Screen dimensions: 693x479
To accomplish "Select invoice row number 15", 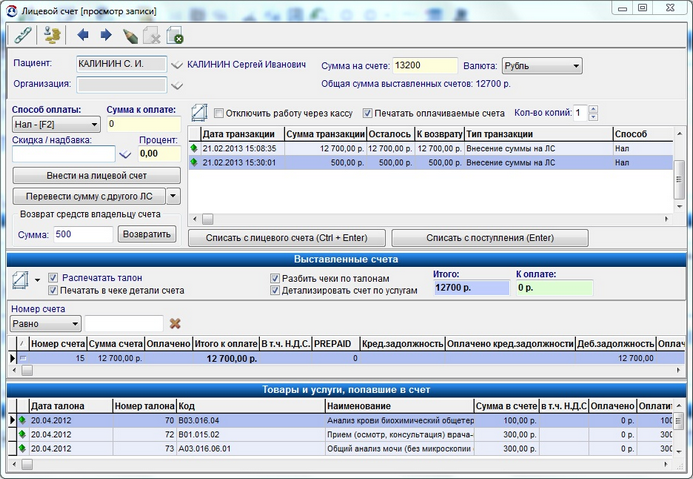I will tap(346, 358).
